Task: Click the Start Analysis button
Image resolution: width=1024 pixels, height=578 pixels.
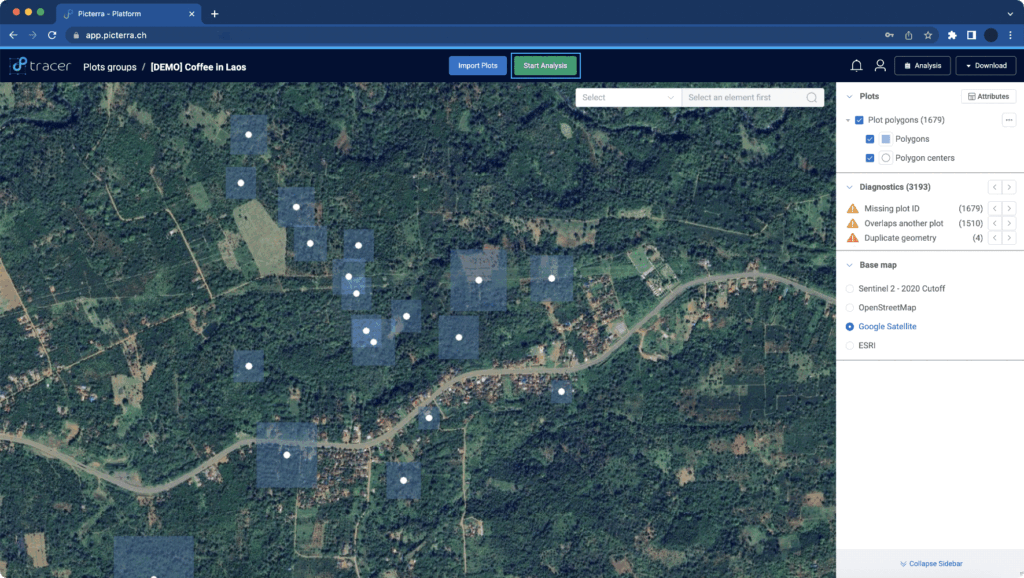Action: click(545, 65)
